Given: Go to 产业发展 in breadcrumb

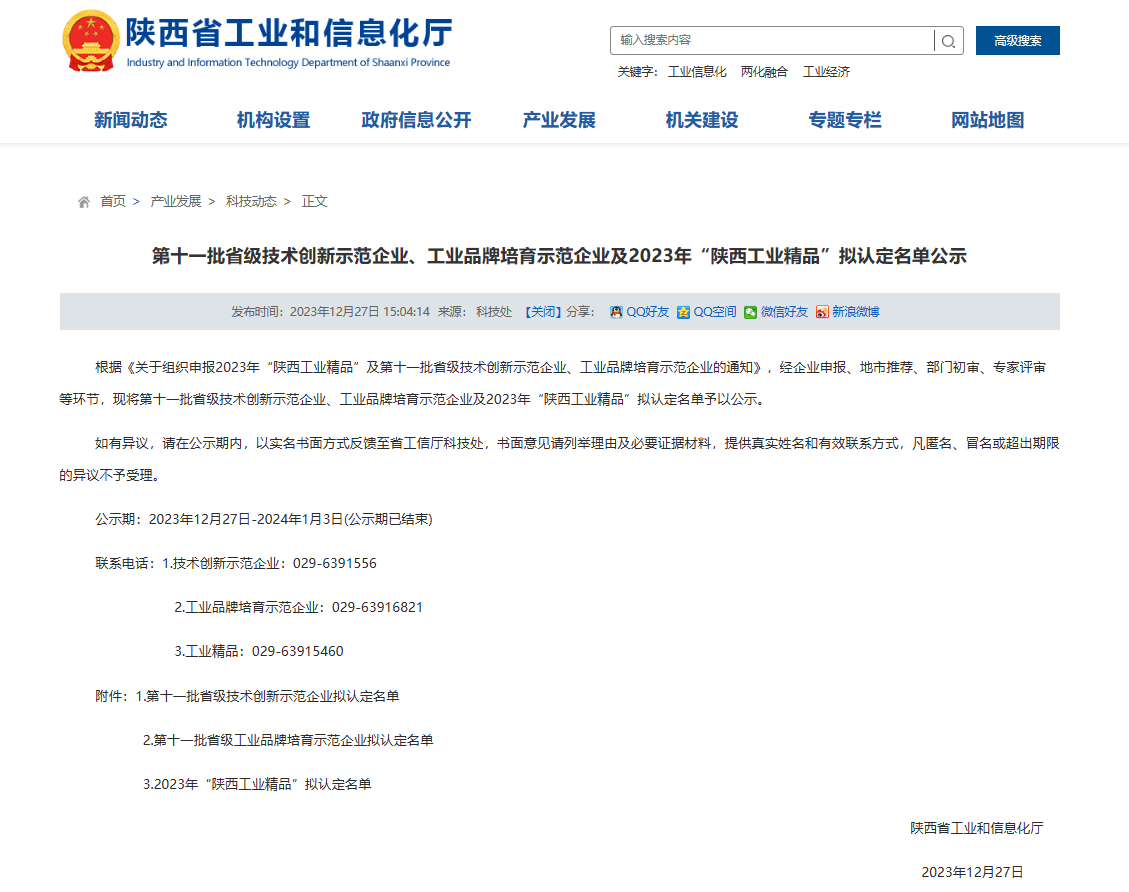Looking at the screenshot, I should coord(176,202).
